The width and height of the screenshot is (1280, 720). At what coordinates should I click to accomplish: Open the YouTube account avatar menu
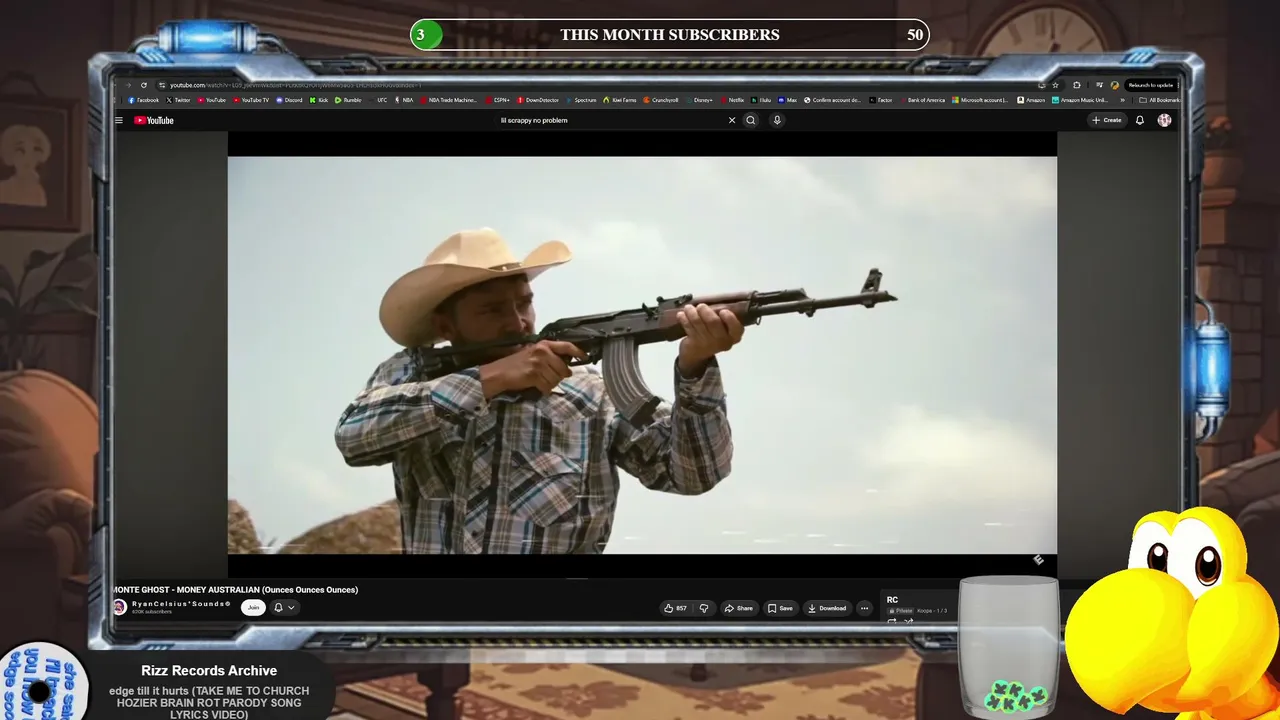(x=1165, y=120)
